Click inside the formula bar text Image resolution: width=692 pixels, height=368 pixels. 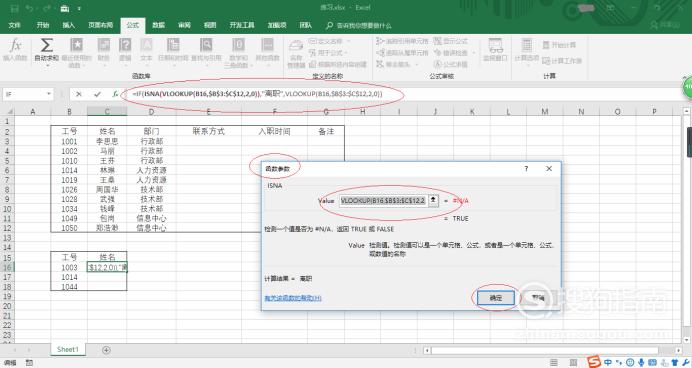pyautogui.click(x=257, y=94)
